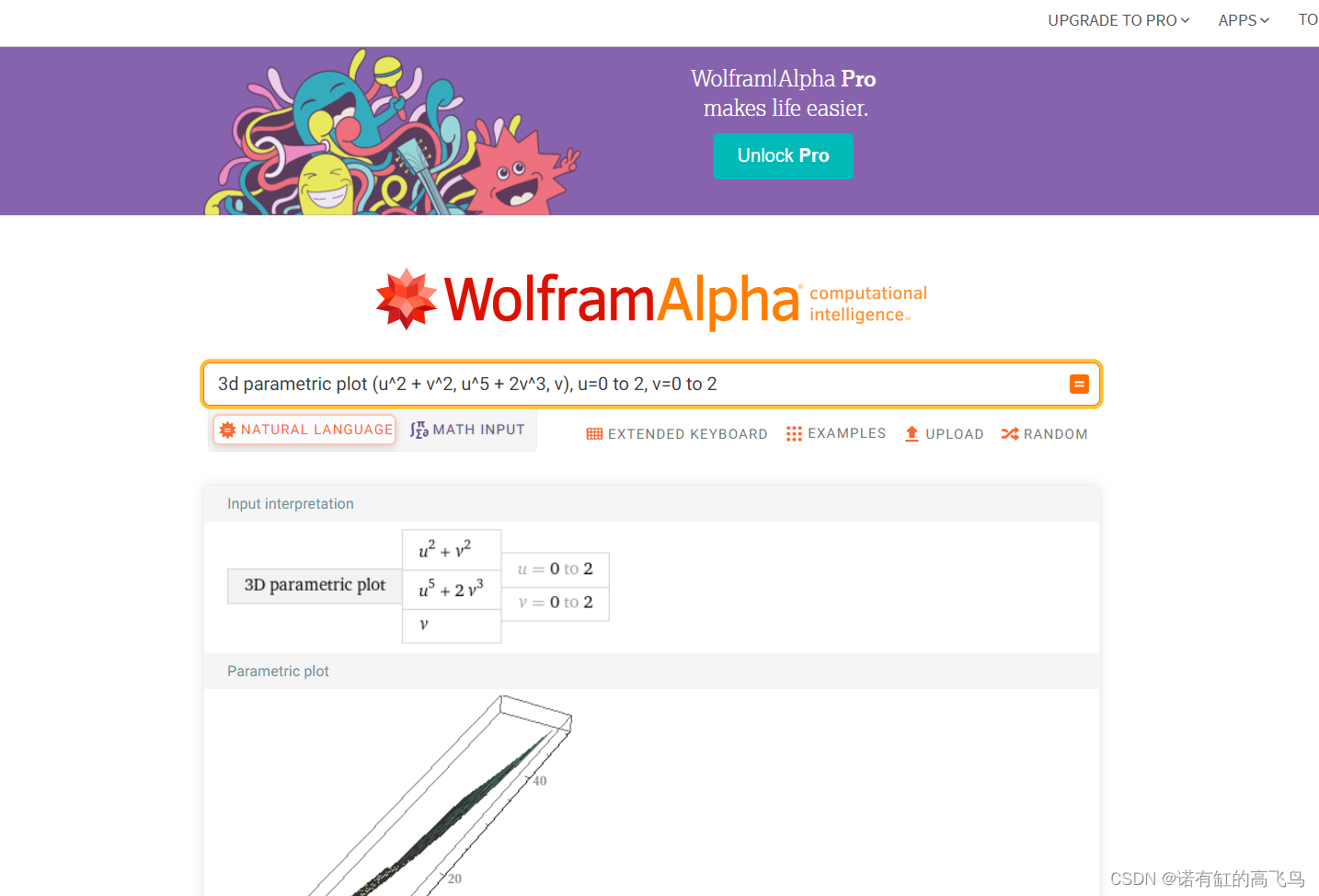This screenshot has width=1319, height=896.
Task: Open the partially visible TO menu at top right
Action: point(1308,19)
